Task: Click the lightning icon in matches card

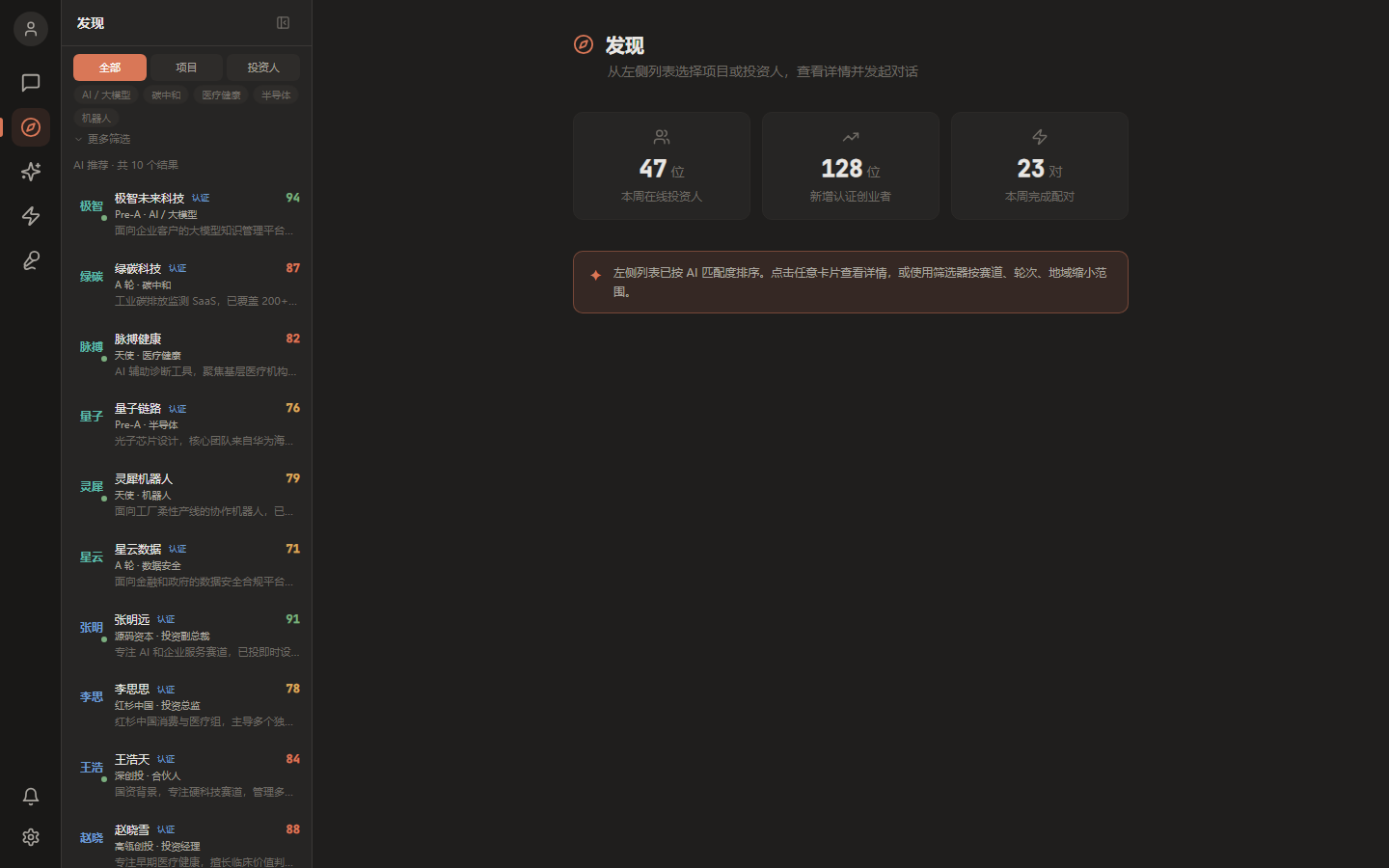Action: [x=1040, y=137]
